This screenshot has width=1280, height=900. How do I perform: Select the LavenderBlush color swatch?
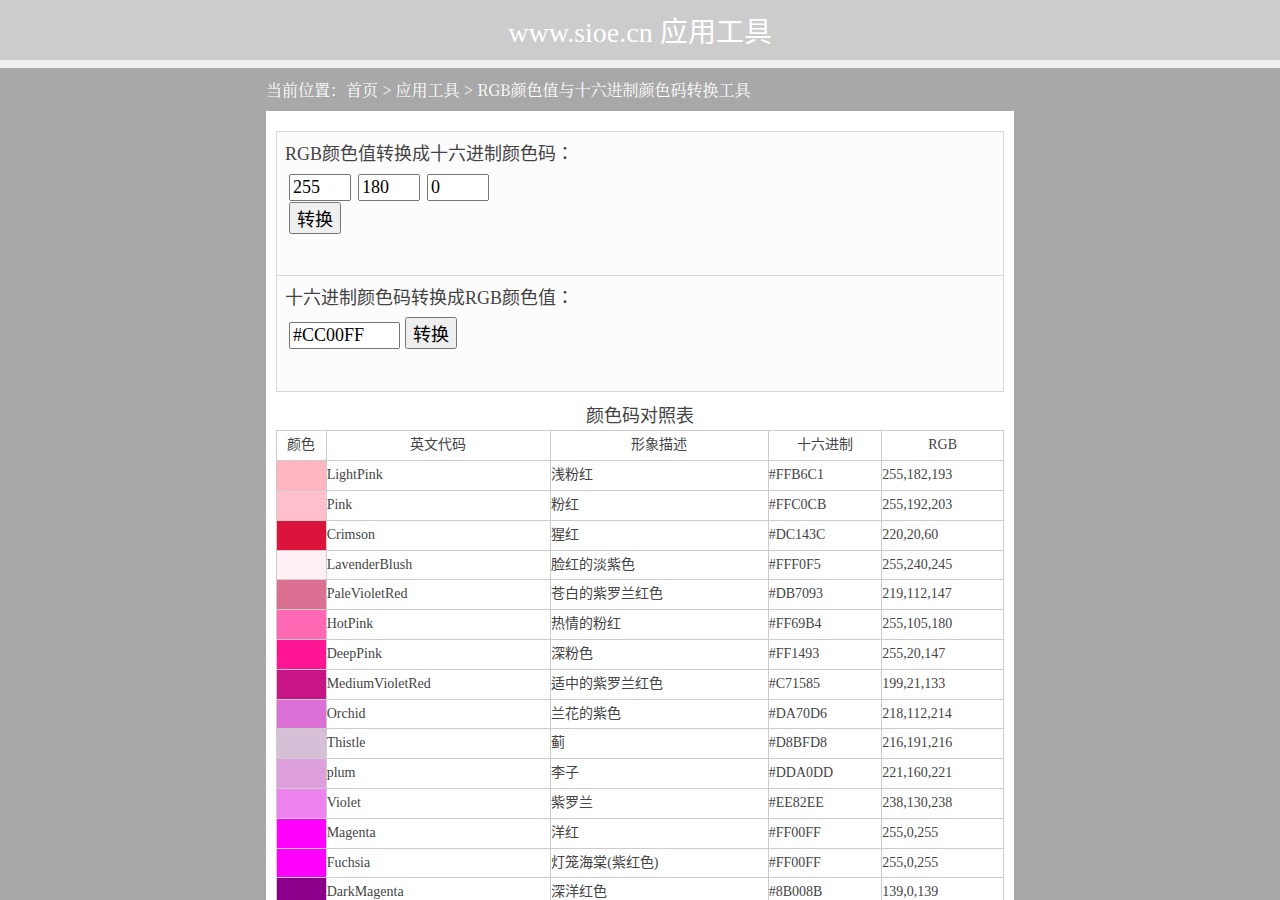302,565
